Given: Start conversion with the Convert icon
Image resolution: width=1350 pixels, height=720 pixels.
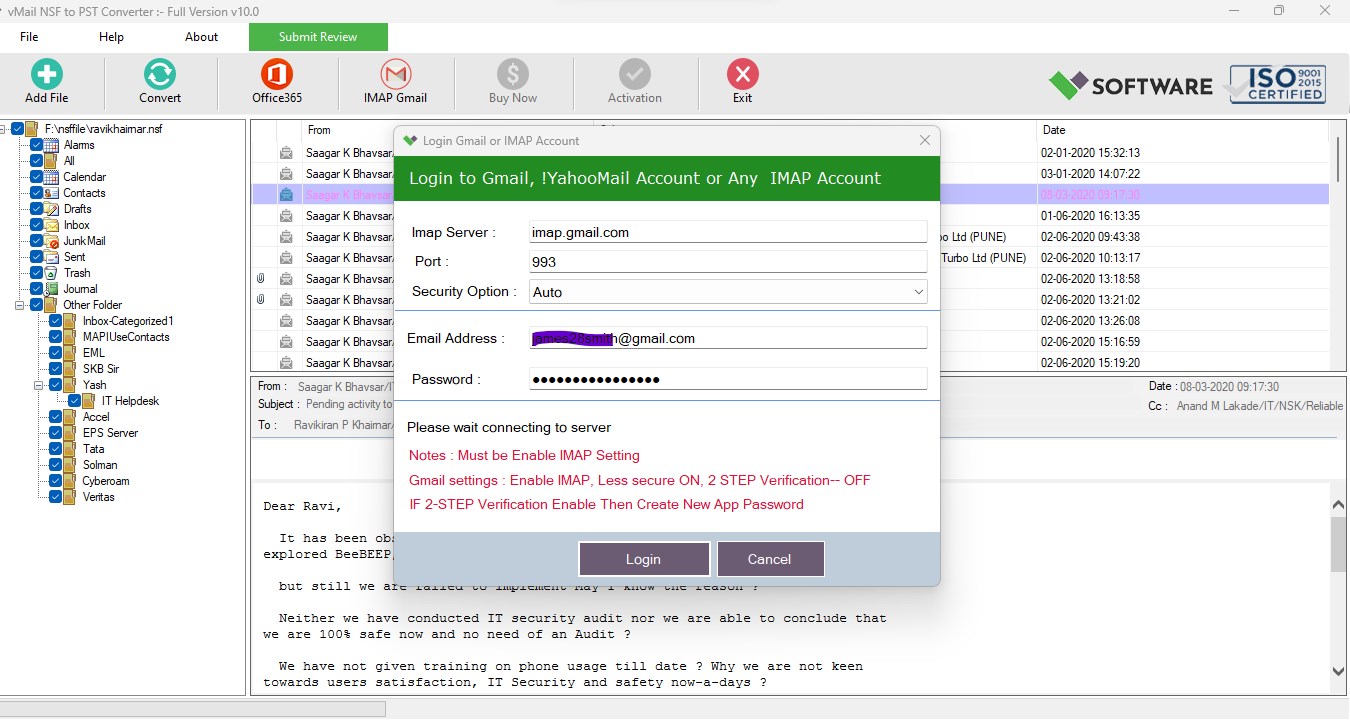Looking at the screenshot, I should pyautogui.click(x=159, y=75).
